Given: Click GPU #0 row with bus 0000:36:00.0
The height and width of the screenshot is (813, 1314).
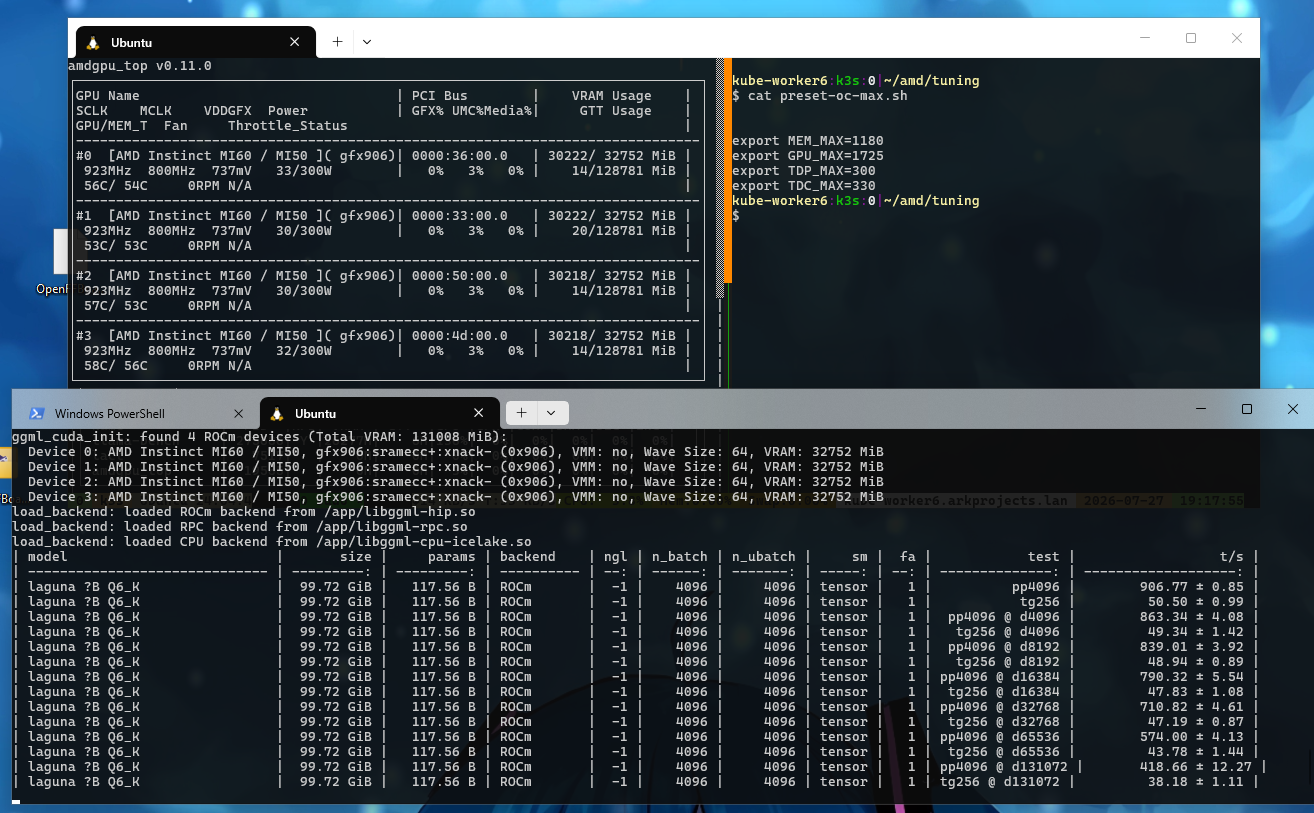Looking at the screenshot, I should pyautogui.click(x=383, y=156).
